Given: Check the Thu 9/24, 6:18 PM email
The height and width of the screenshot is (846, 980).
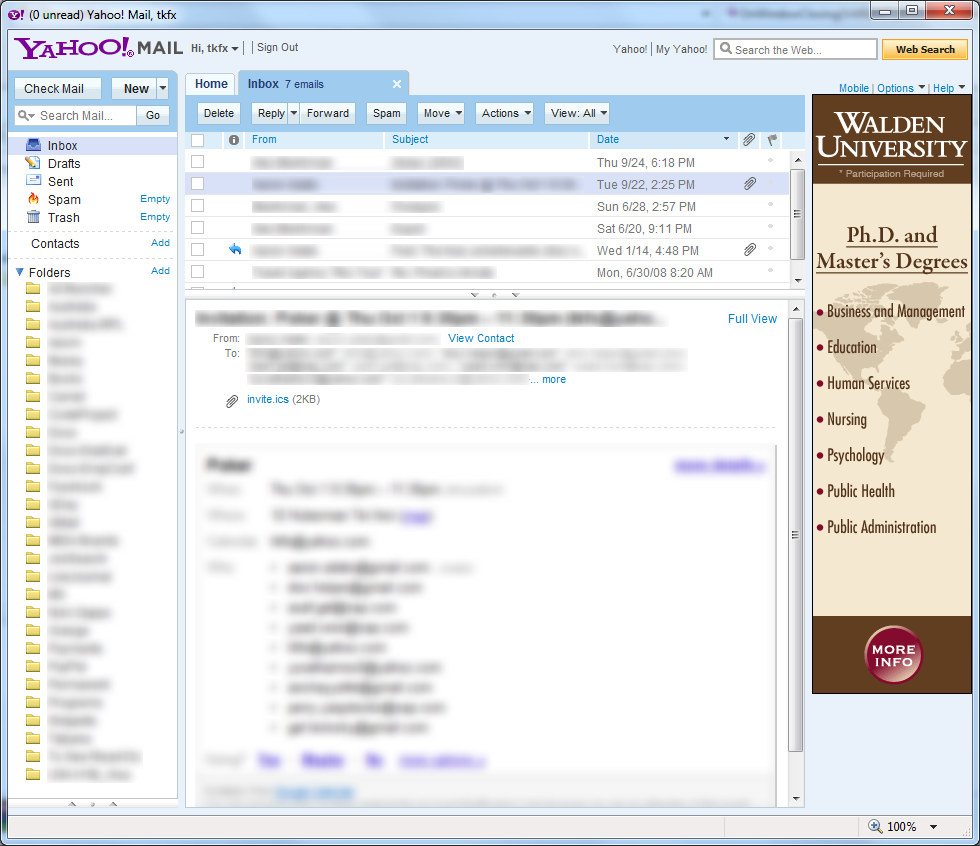Looking at the screenshot, I should (x=198, y=161).
